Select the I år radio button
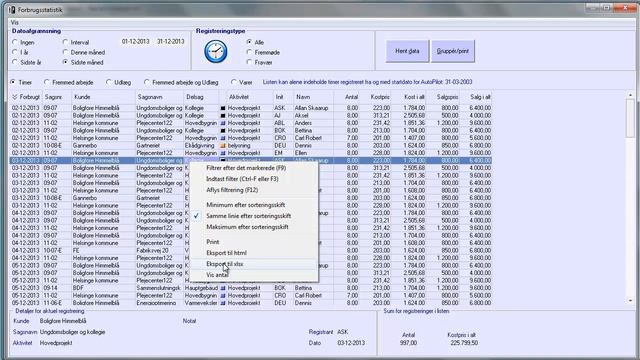 tap(15, 52)
